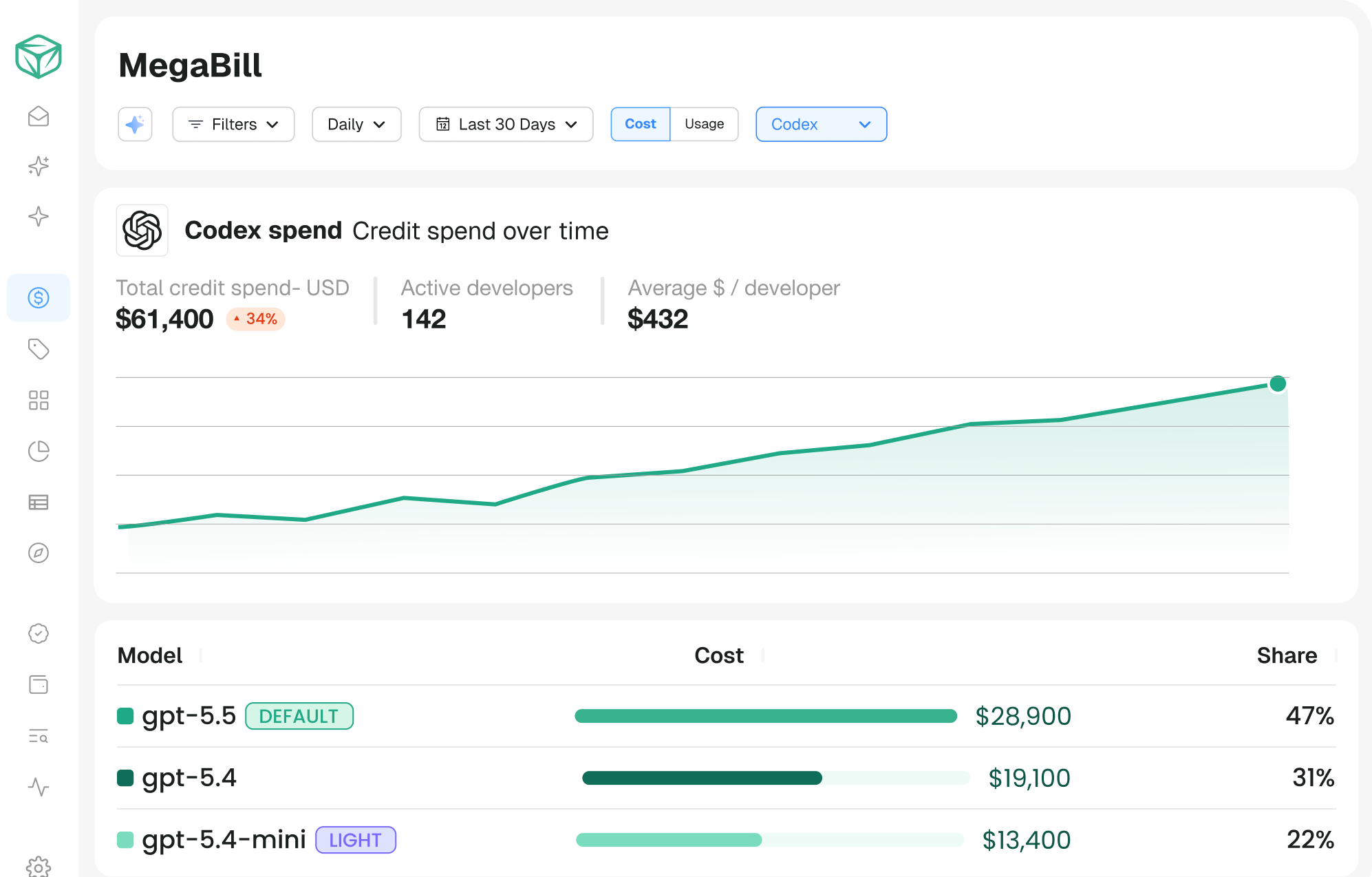Click the Codex spend heading
The width and height of the screenshot is (1372, 877).
[264, 230]
